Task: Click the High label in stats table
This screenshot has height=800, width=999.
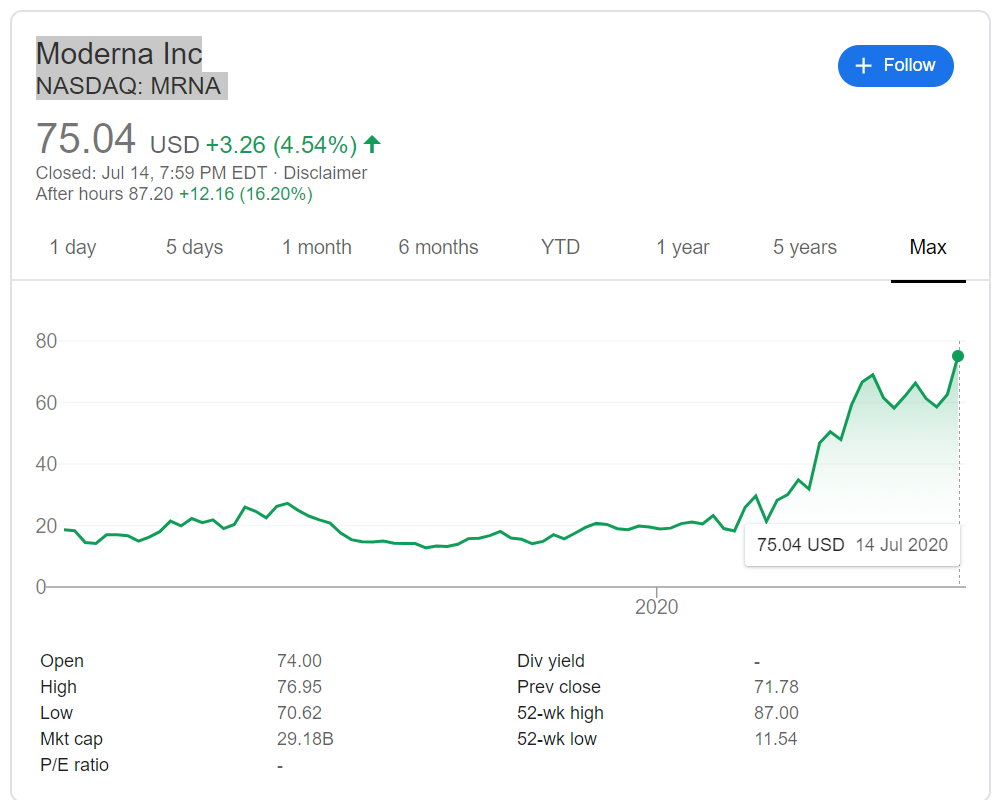Action: tap(58, 687)
